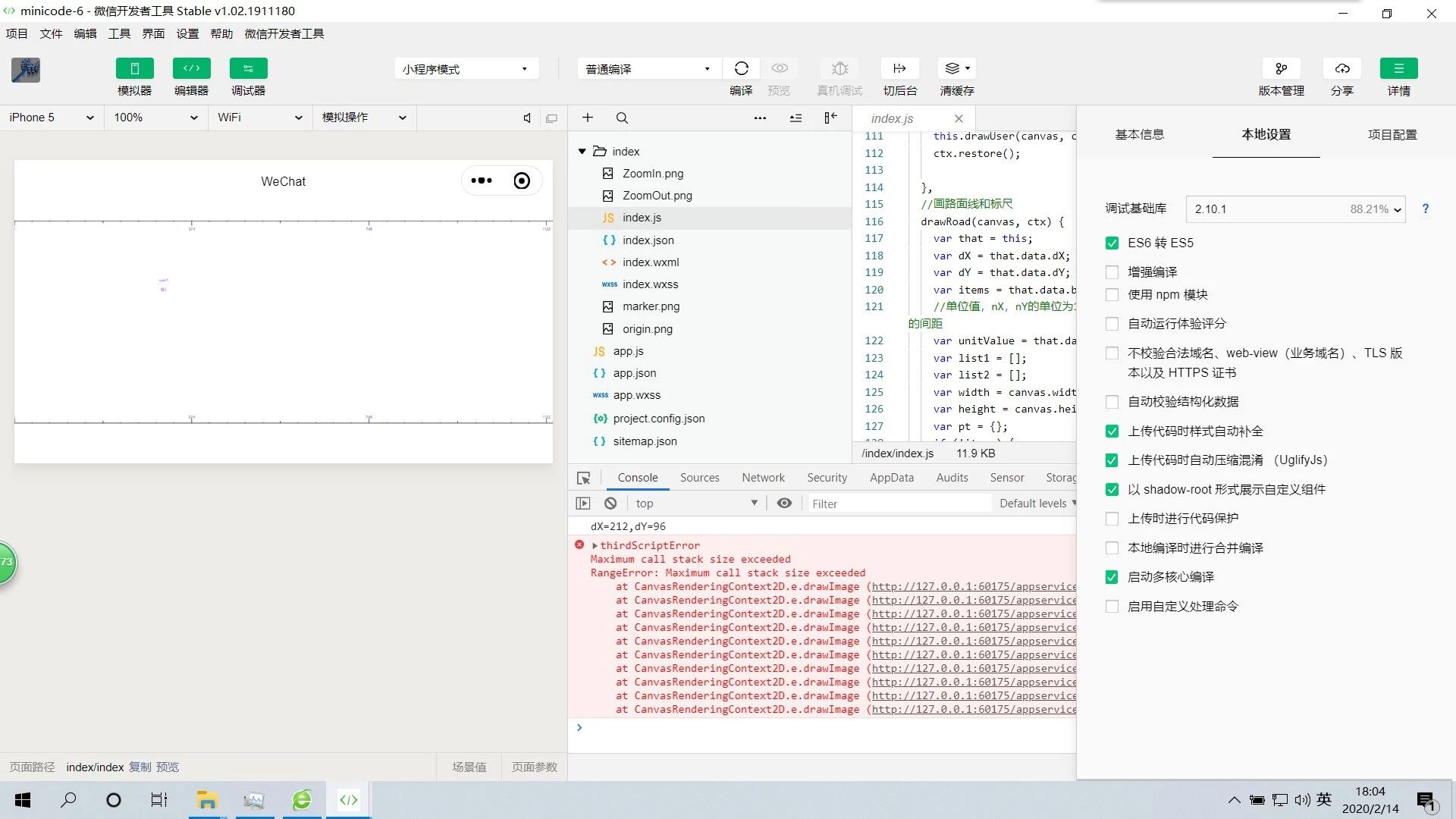Image resolution: width=1456 pixels, height=819 pixels.
Task: Enable 使用 npm 模块 checkbox
Action: (1112, 295)
